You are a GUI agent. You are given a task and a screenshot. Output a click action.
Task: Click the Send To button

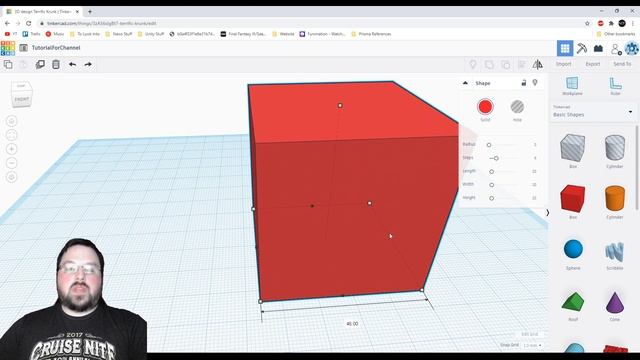[622, 64]
